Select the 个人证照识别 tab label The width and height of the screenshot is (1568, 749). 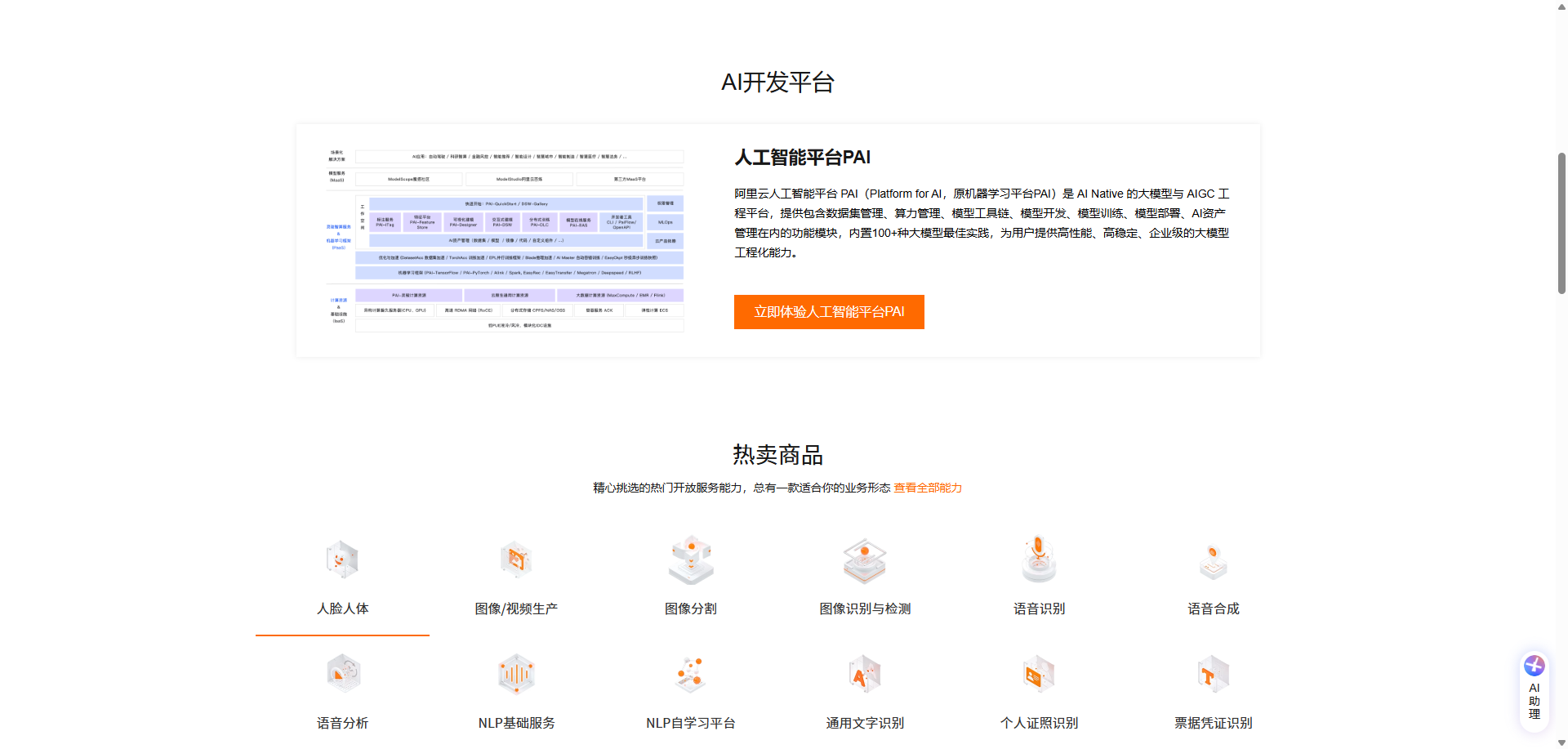point(1039,723)
